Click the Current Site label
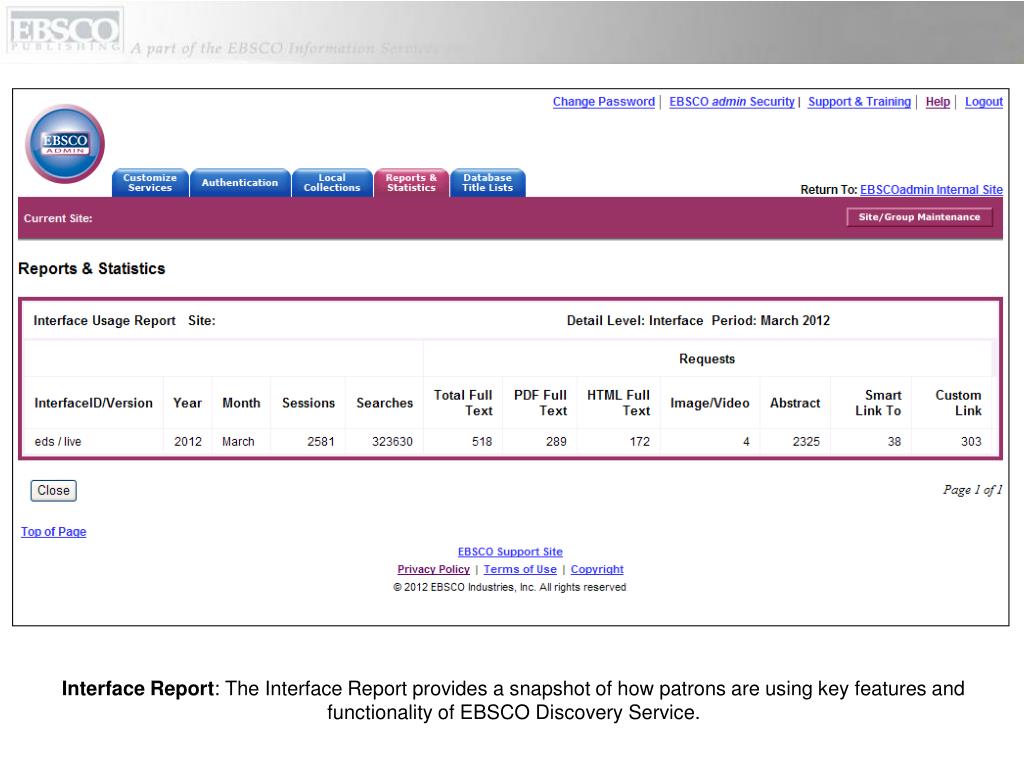 58,218
